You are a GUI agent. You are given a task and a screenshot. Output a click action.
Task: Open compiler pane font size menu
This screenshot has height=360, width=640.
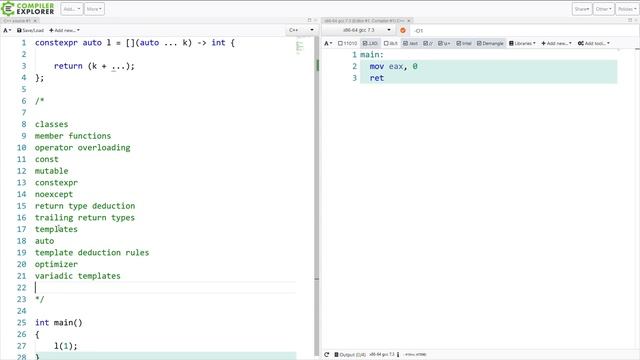(x=328, y=43)
